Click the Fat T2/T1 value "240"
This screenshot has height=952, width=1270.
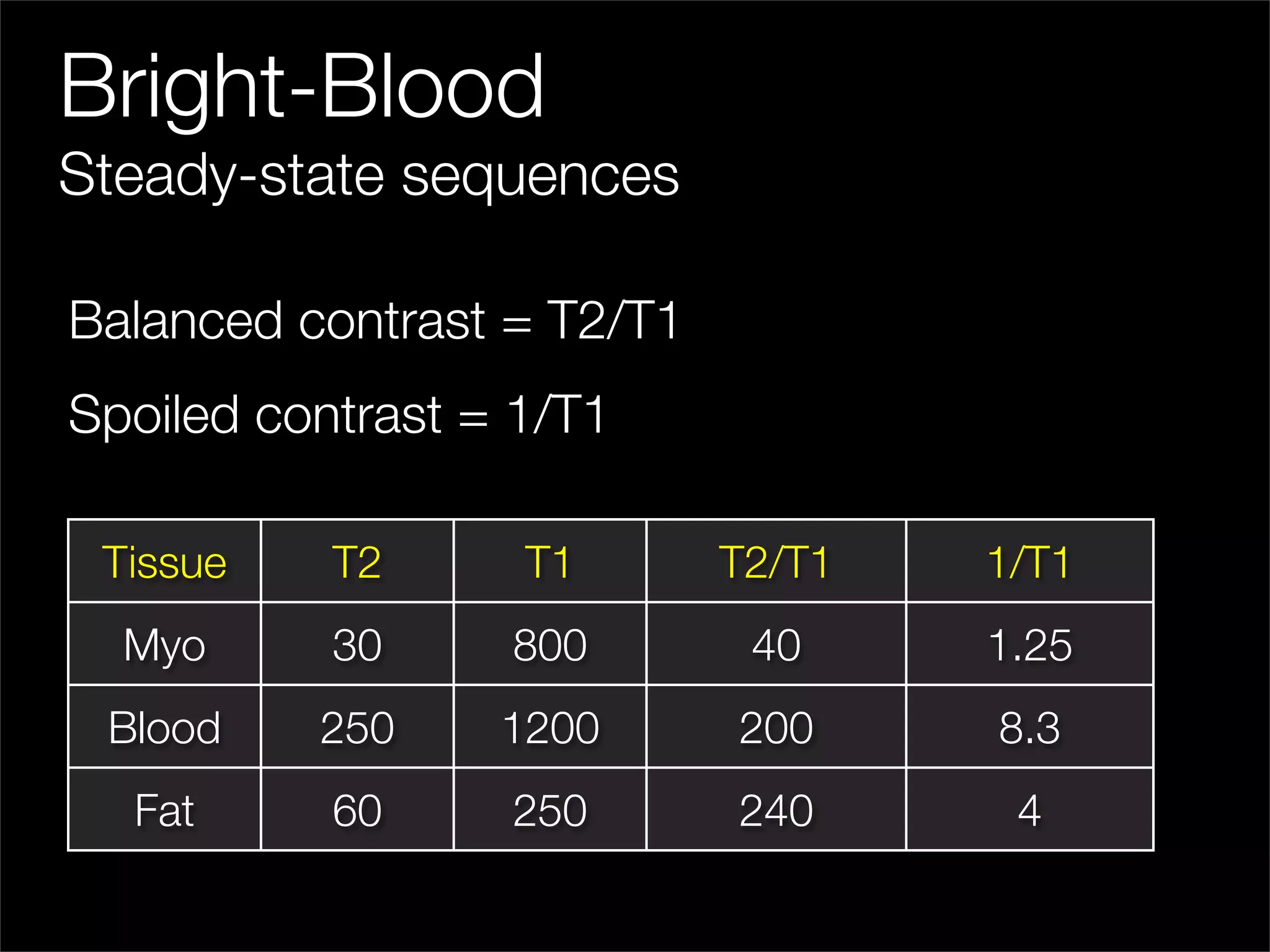(x=776, y=810)
